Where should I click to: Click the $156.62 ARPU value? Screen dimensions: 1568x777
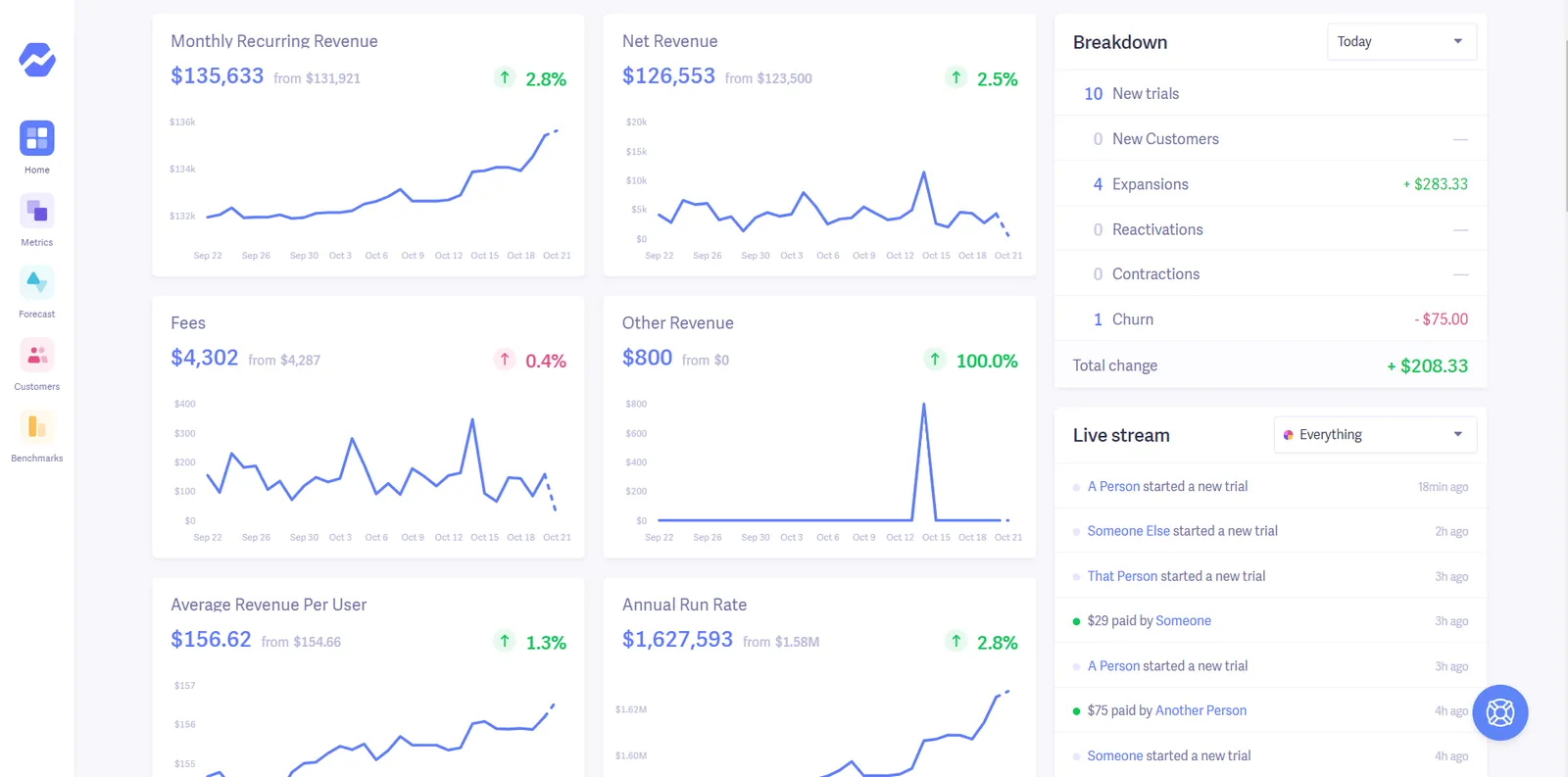tap(211, 639)
